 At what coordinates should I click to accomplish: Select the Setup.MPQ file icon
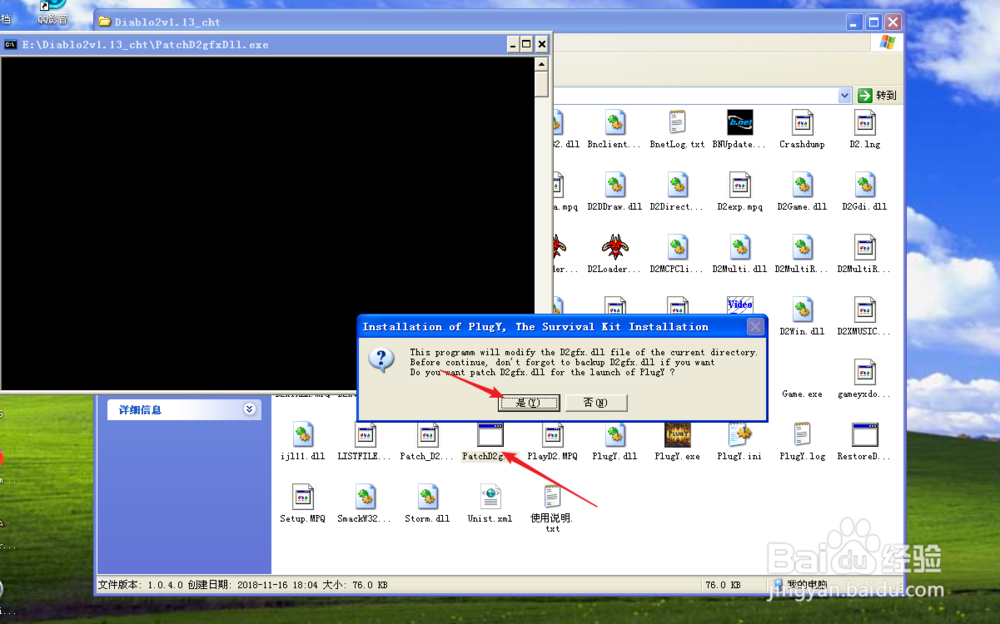(x=303, y=497)
